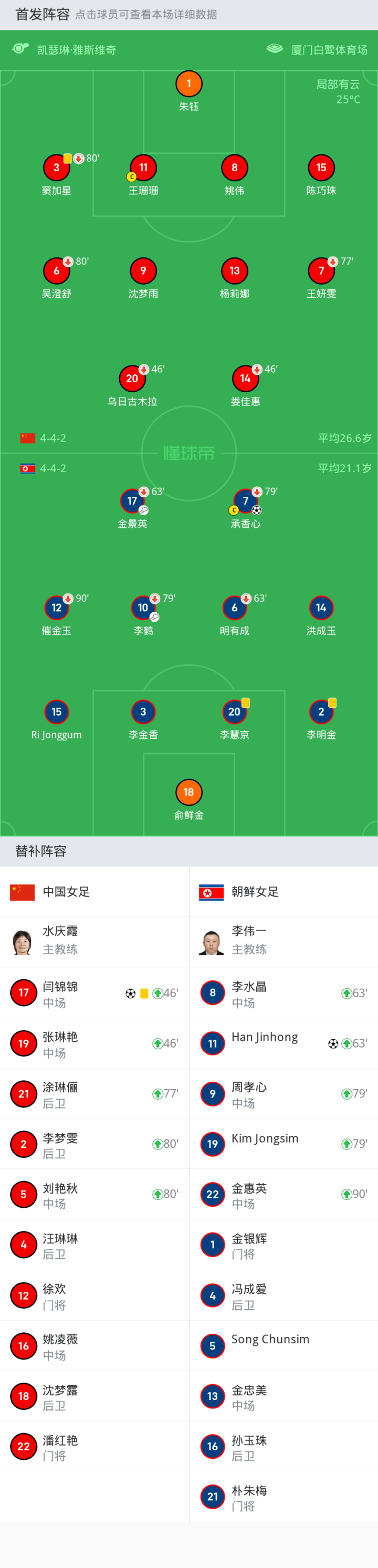Open the 中国女足 team page
The height and width of the screenshot is (1568, 378).
pyautogui.click(x=66, y=892)
